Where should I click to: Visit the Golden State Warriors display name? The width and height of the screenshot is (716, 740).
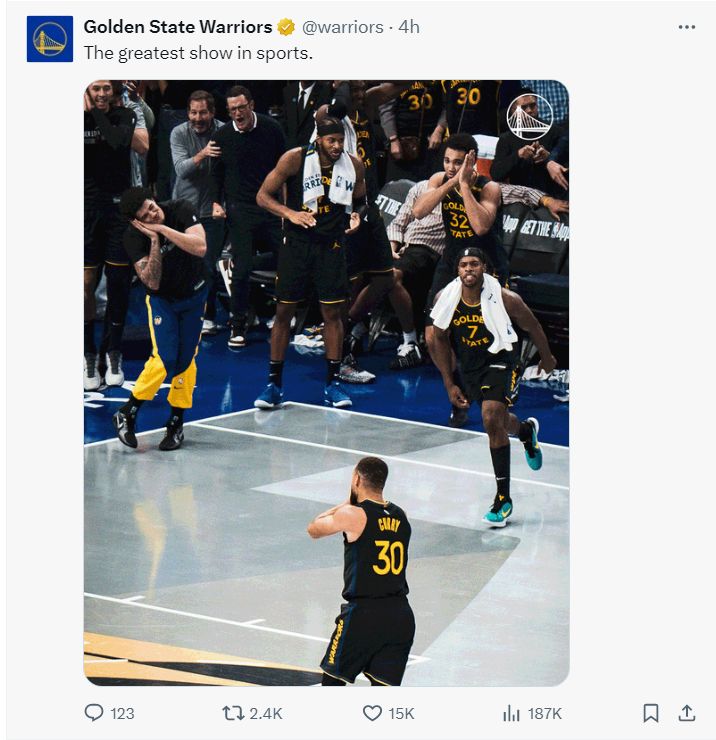178,27
